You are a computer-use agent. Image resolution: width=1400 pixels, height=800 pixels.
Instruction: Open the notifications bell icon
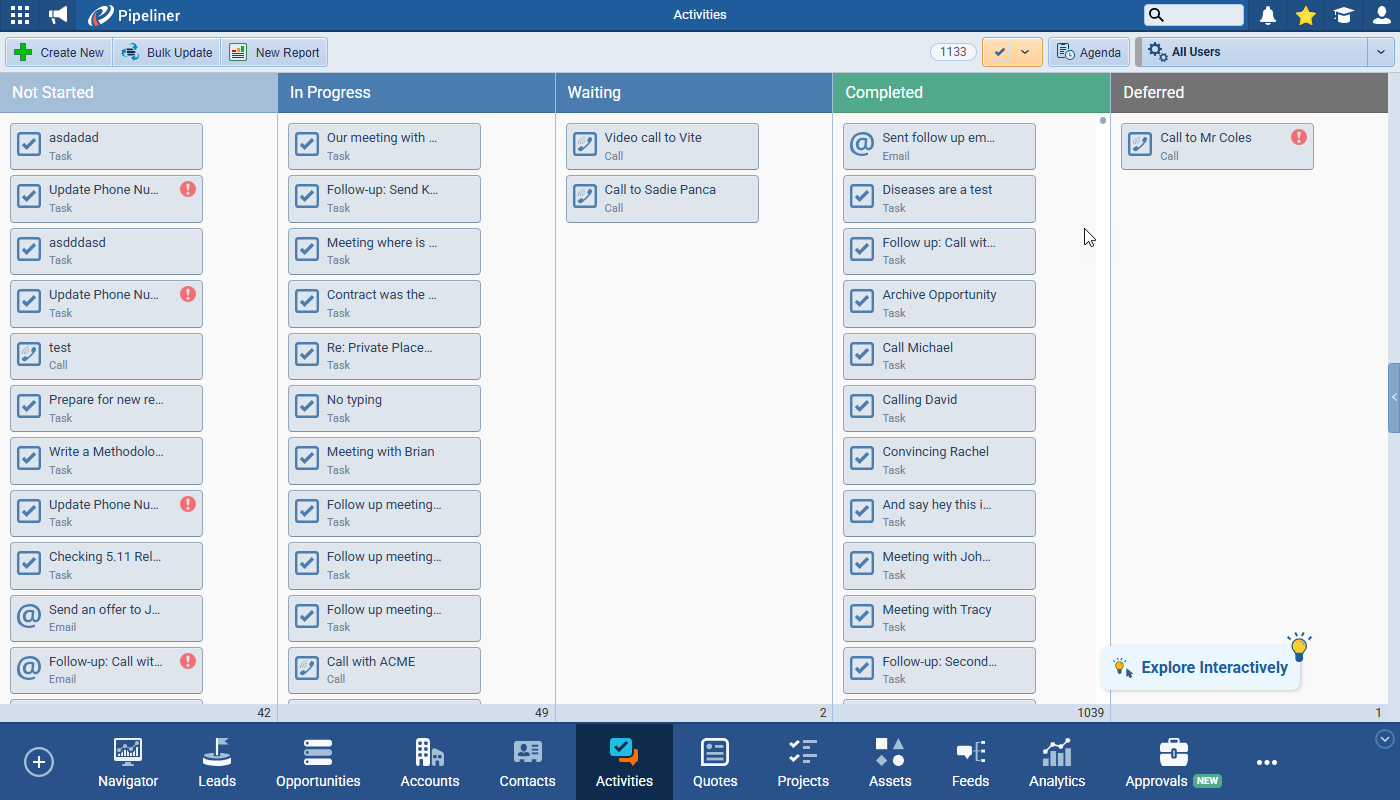[x=1268, y=15]
